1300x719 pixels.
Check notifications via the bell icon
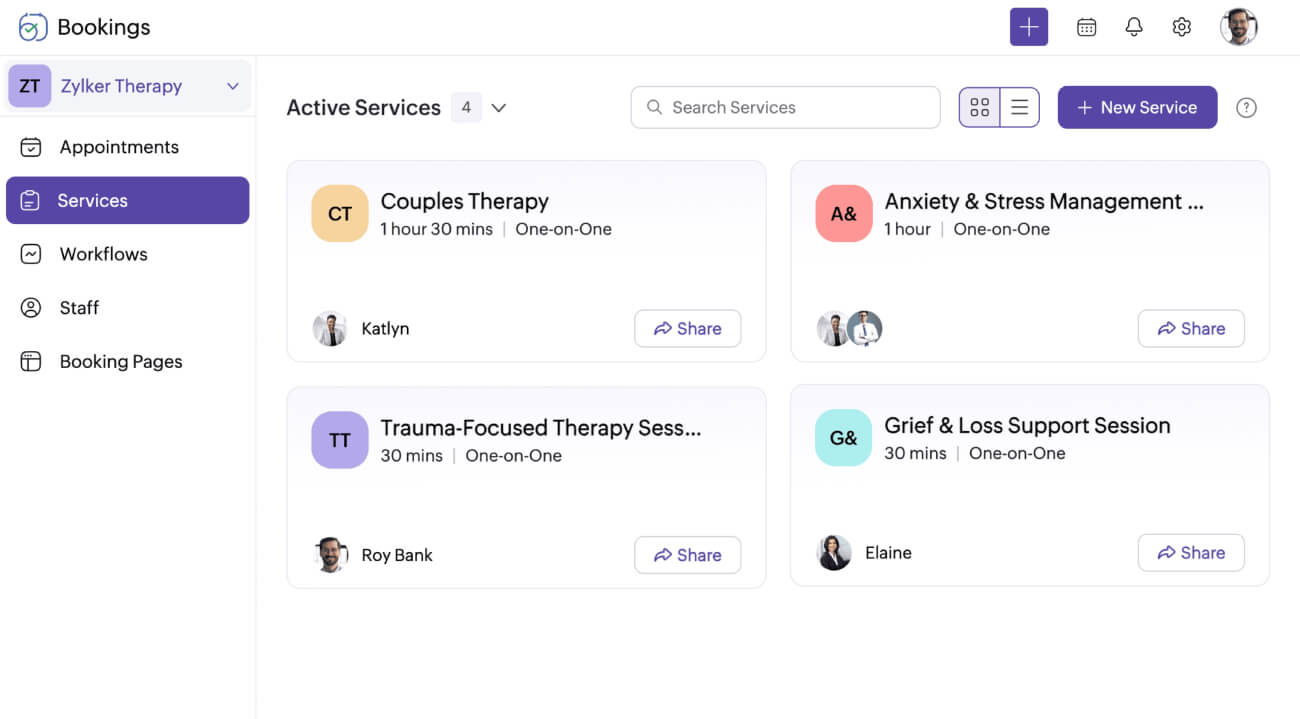[1134, 27]
